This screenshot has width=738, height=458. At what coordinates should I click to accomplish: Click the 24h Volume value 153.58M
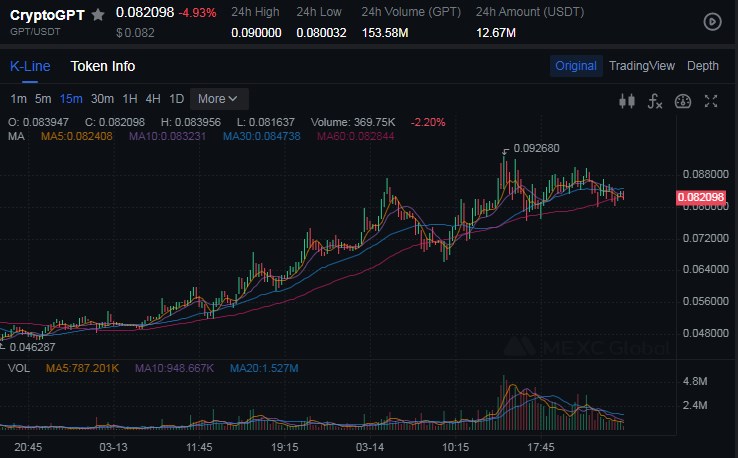pos(385,33)
